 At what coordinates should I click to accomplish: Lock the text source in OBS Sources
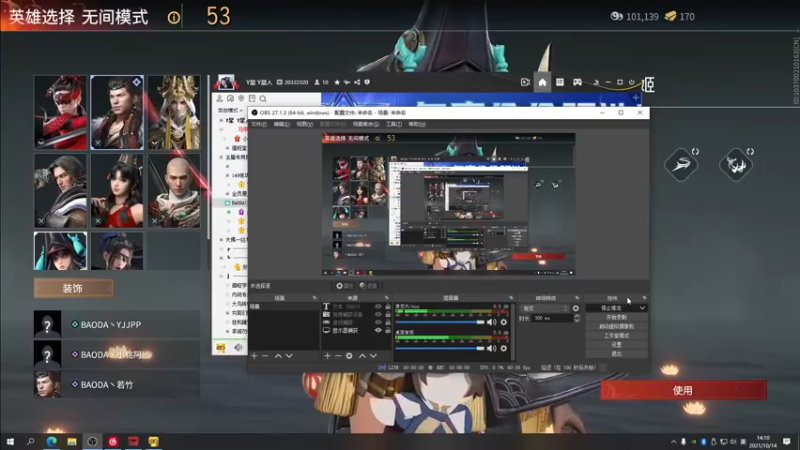[x=388, y=307]
